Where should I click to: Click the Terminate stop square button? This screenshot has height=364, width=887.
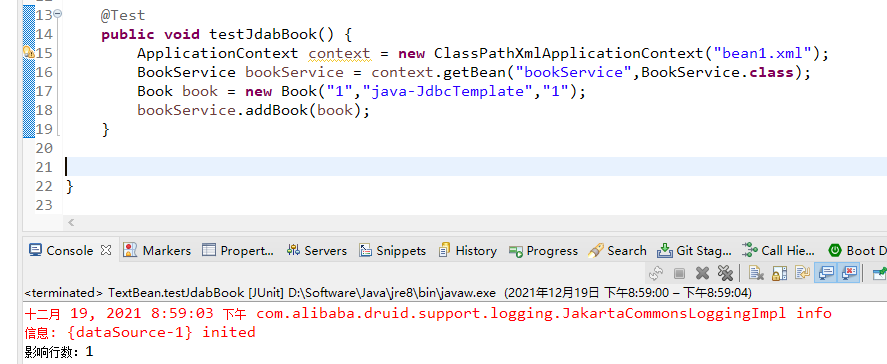point(679,273)
